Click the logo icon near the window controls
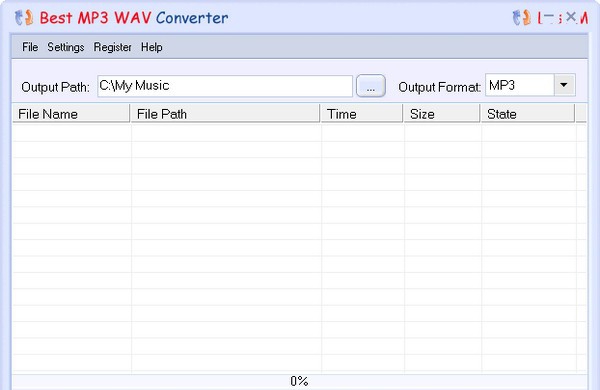Viewport: 600px width, 390px height. (522, 18)
